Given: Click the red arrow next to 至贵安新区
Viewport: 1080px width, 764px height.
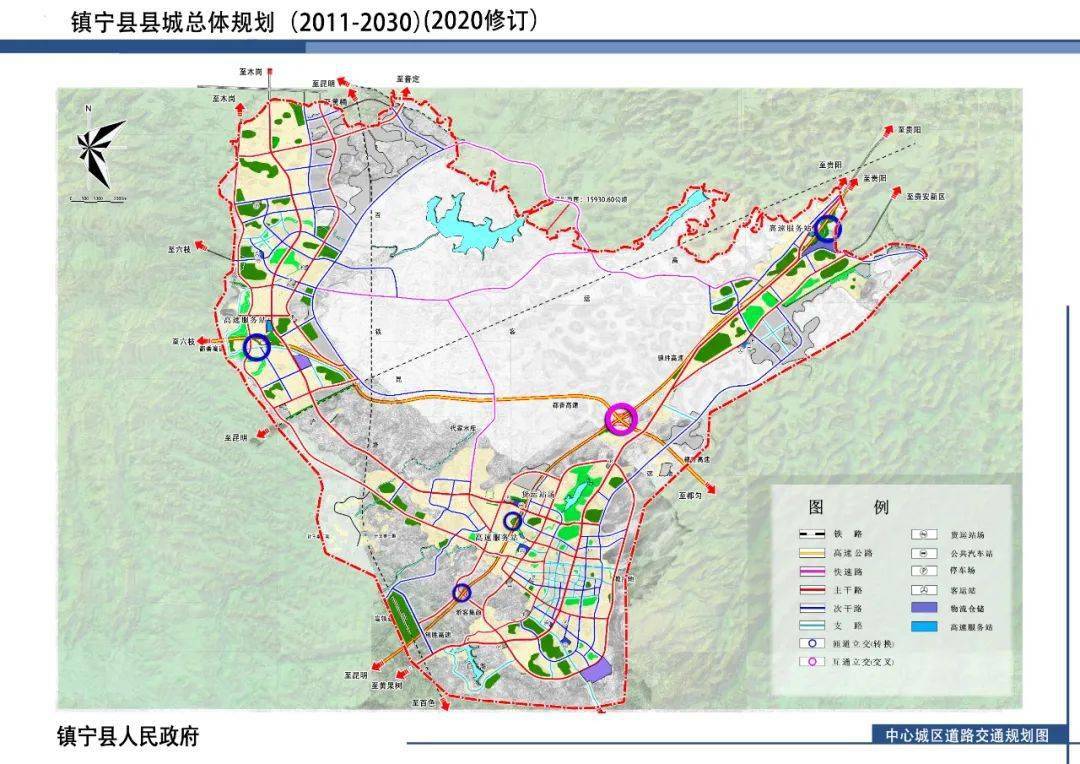Looking at the screenshot, I should click(897, 195).
